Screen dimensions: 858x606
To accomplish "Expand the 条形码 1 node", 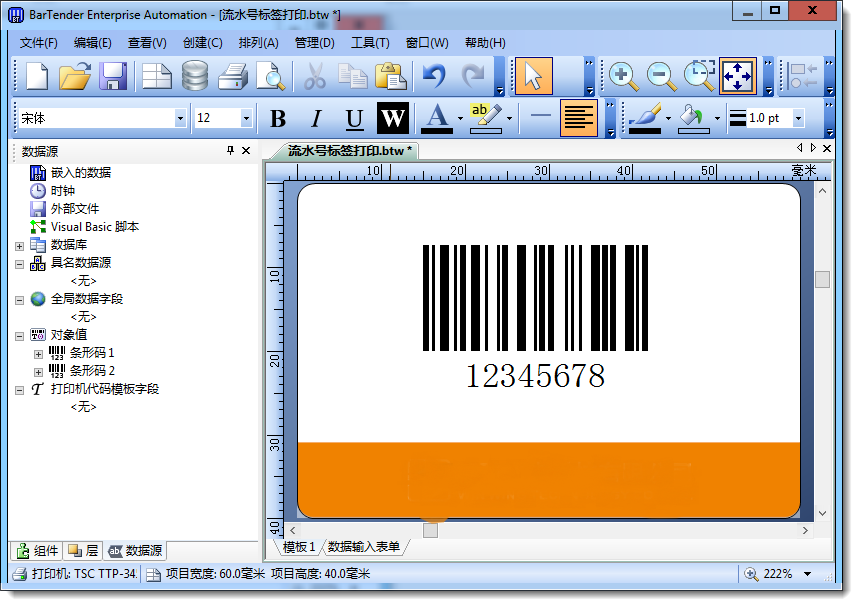I will (38, 354).
